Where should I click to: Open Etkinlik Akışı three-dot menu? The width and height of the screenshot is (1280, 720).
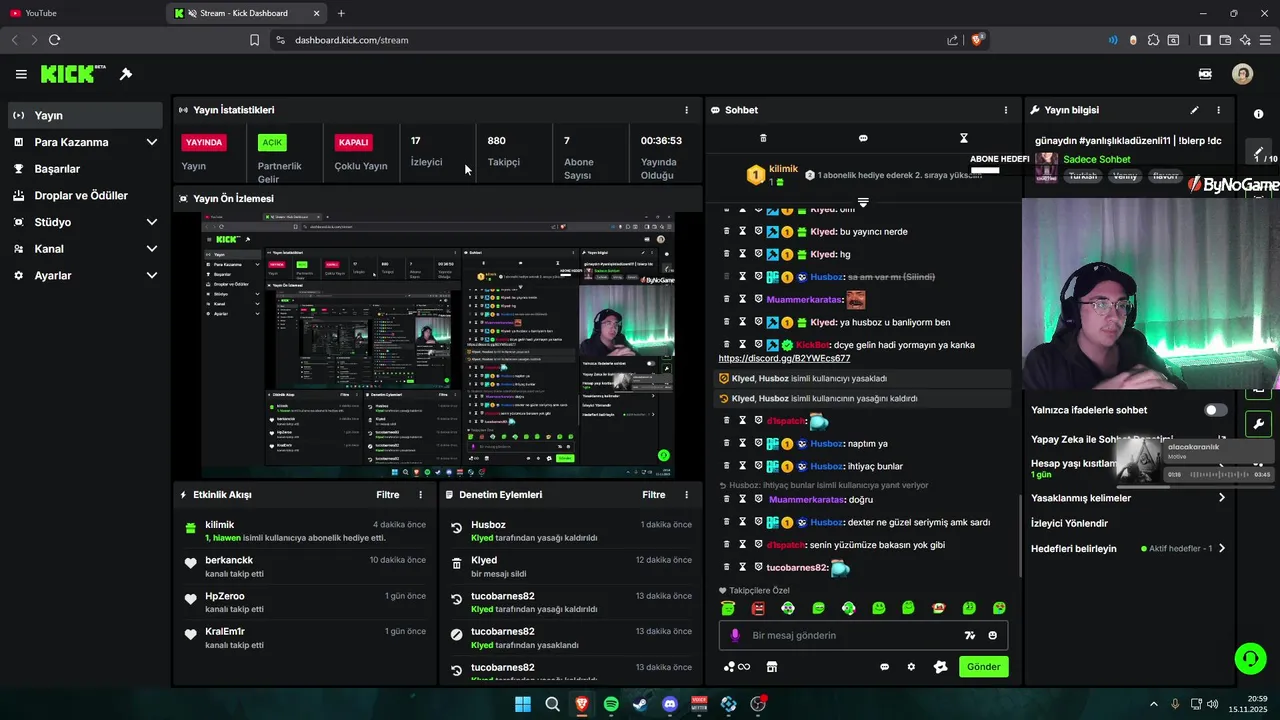point(420,495)
